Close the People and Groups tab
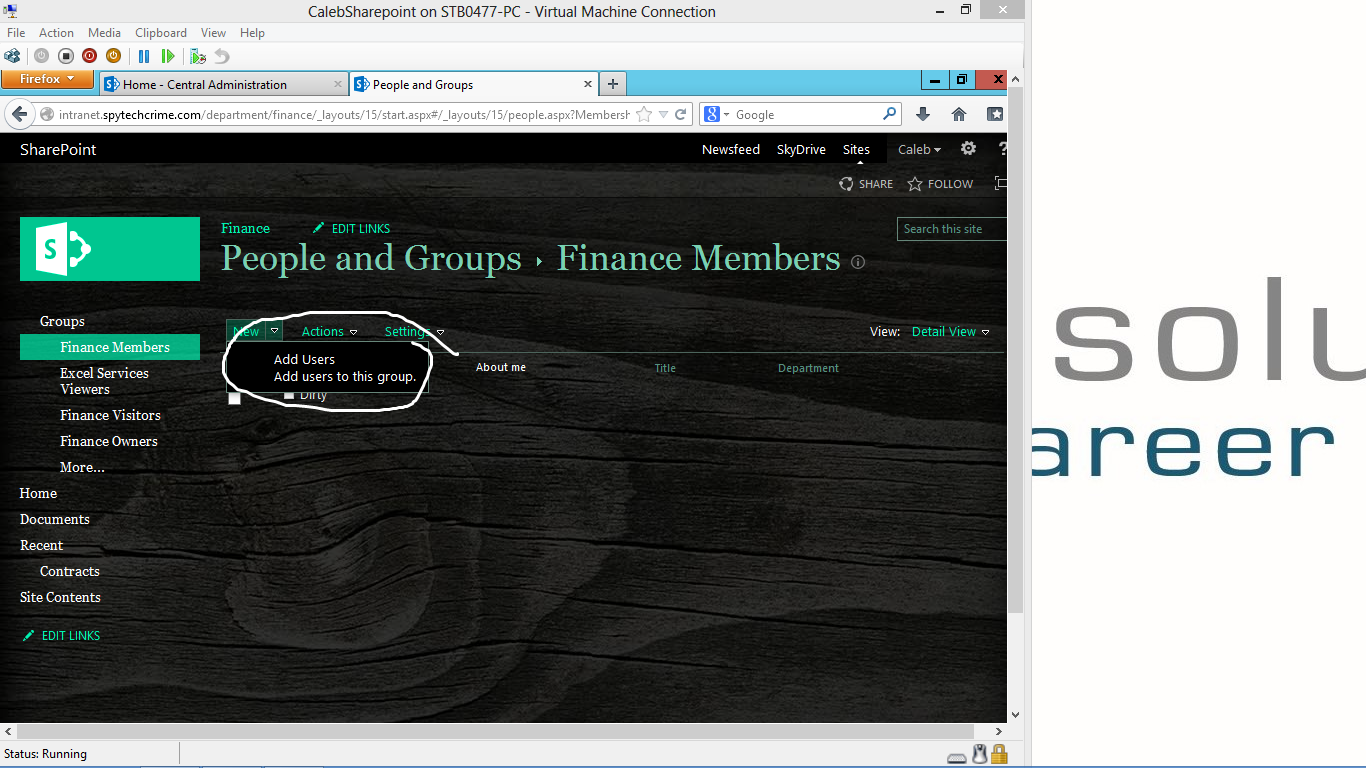Image resolution: width=1366 pixels, height=768 pixels. [x=588, y=85]
